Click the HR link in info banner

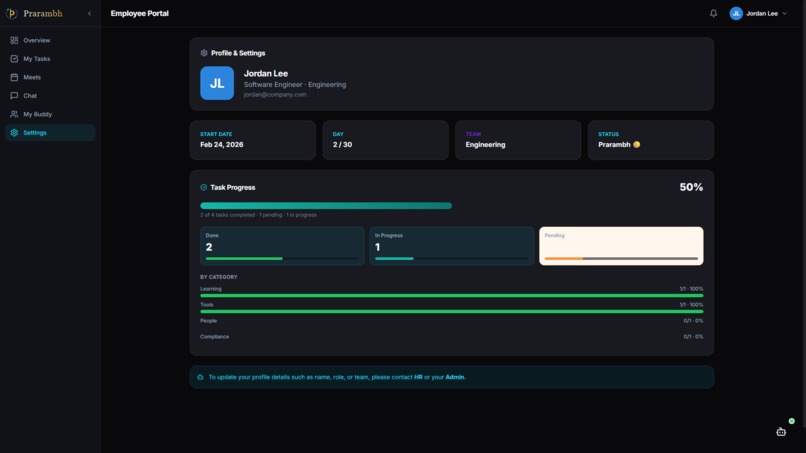click(418, 377)
